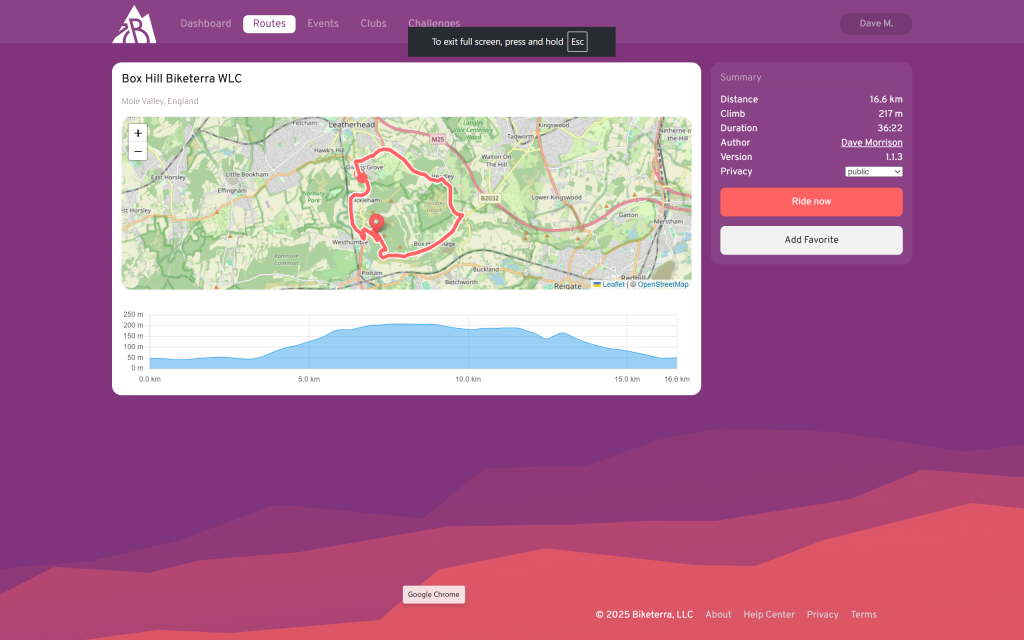
Task: Navigate to the Clubs section
Action: click(373, 24)
